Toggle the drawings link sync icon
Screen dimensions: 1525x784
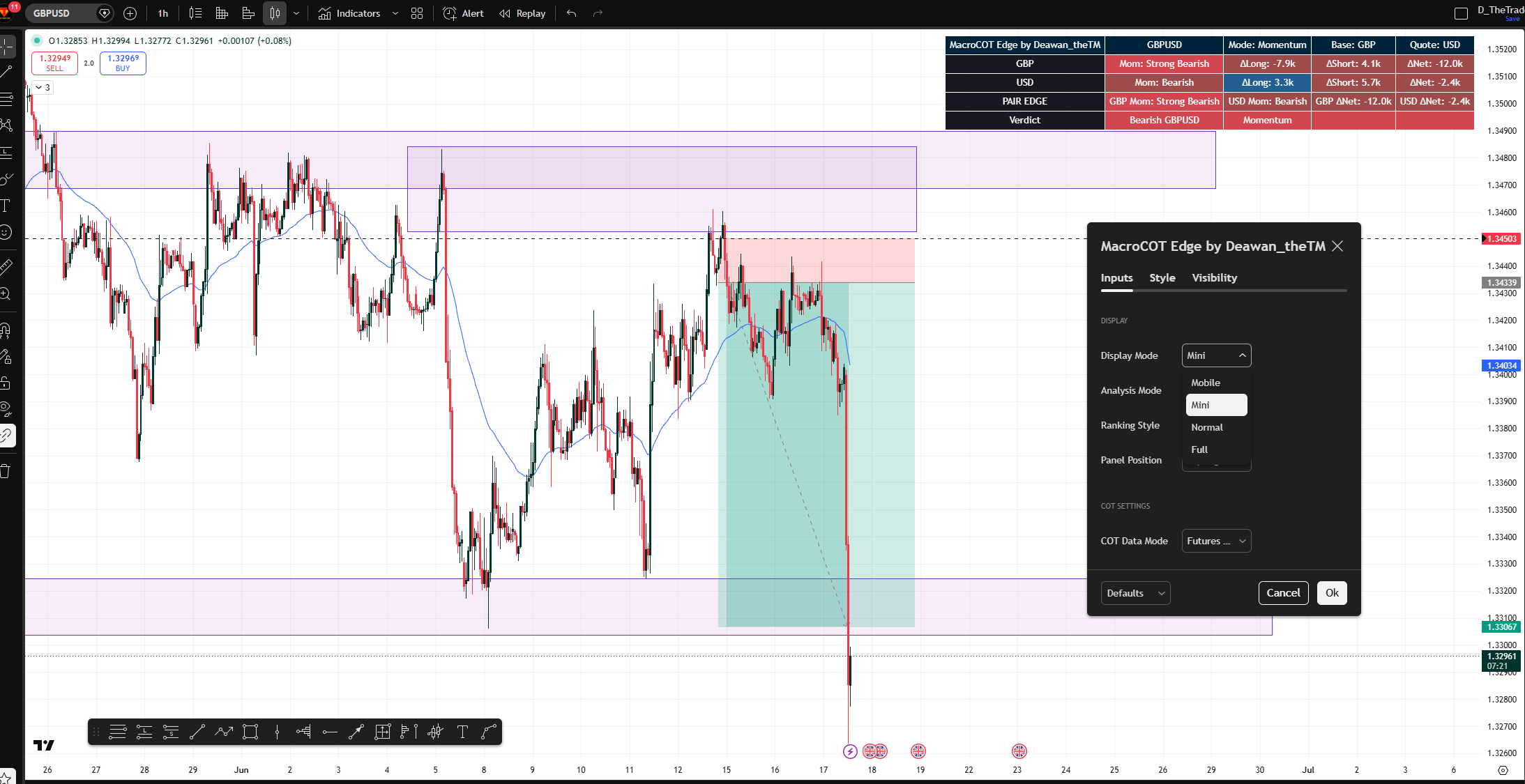pos(6,436)
